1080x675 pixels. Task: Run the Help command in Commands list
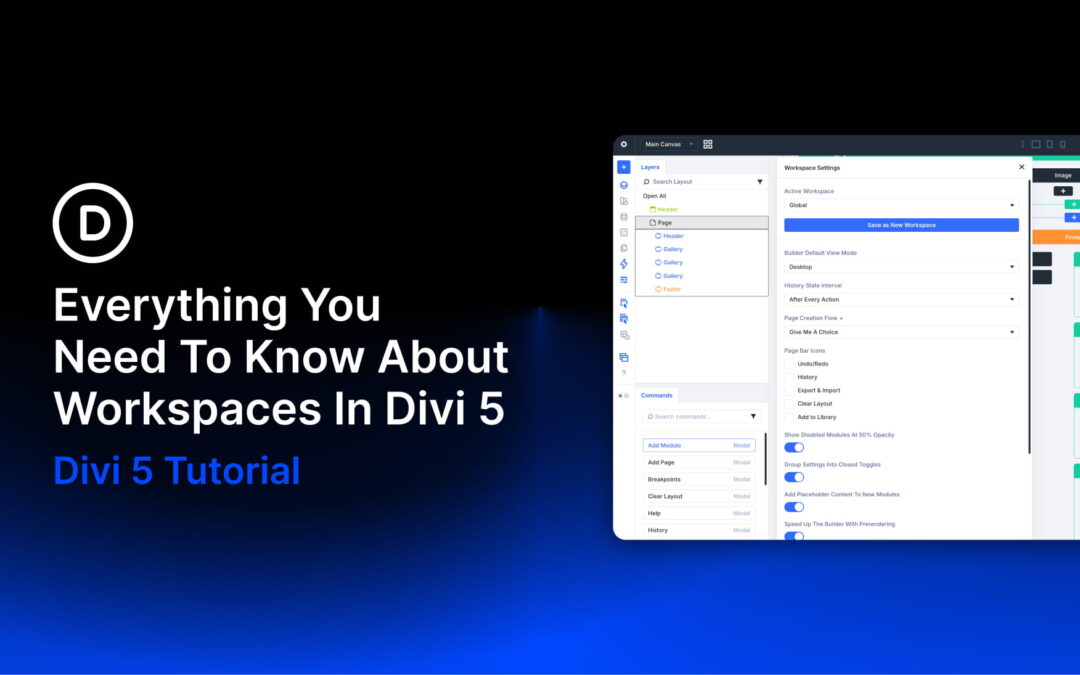pos(699,513)
